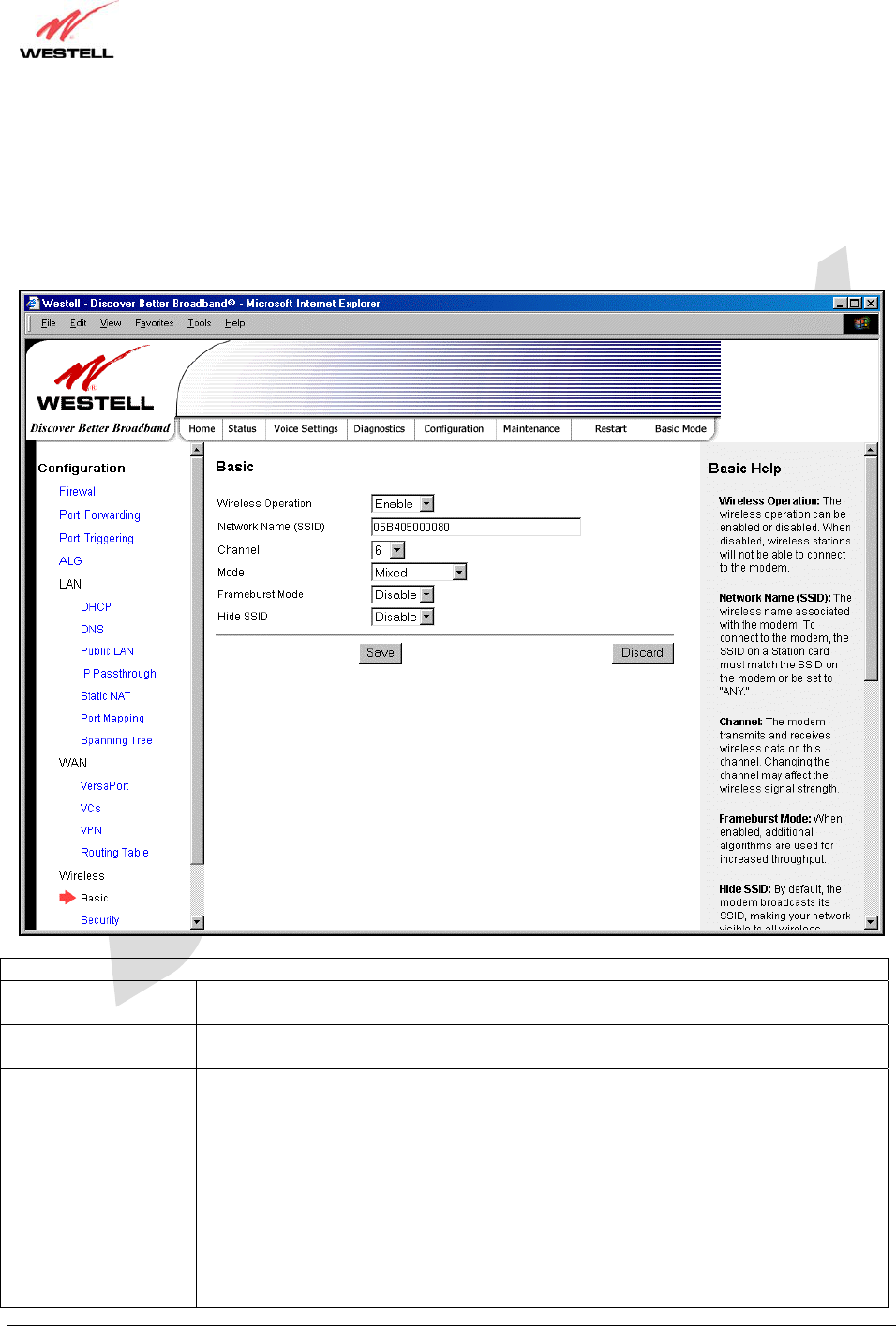Select the Configuration tab
Viewport: 896px width, 1326px height.
454,429
